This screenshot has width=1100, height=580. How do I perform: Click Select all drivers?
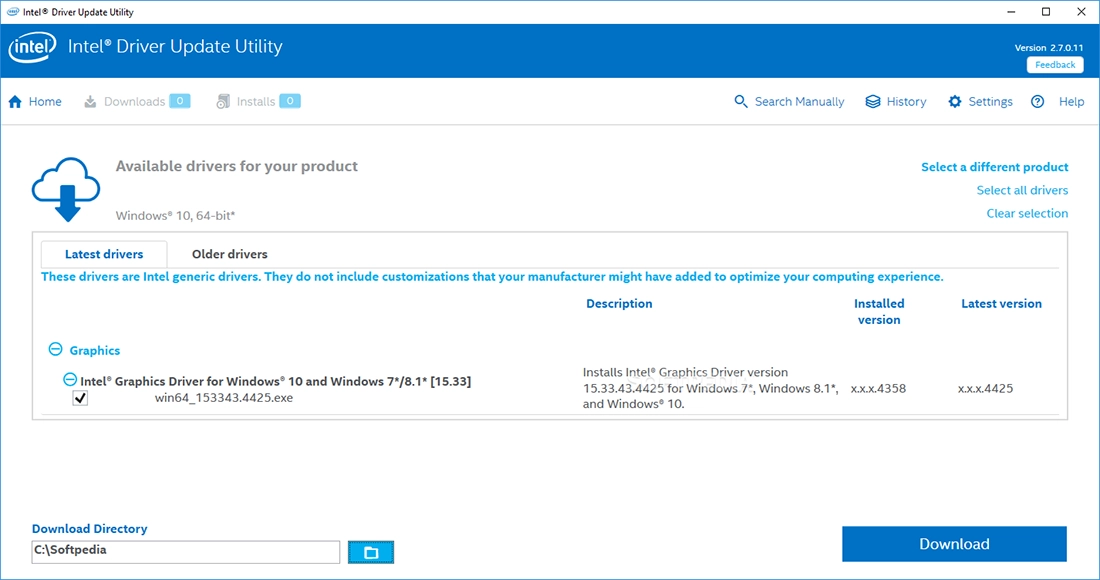tap(1022, 190)
